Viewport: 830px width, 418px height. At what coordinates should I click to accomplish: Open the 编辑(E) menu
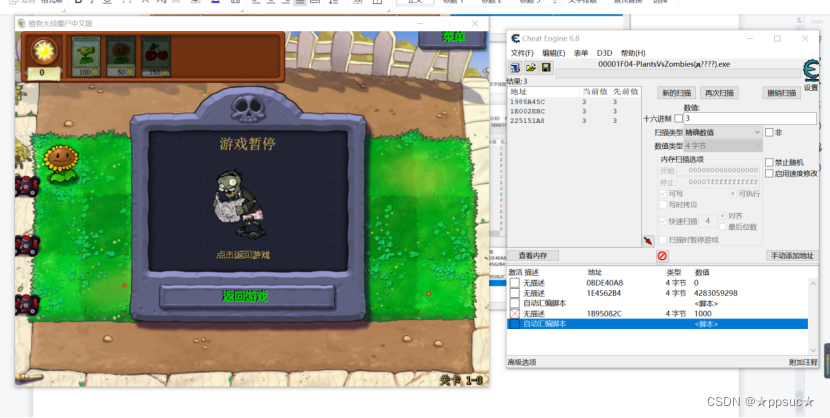click(554, 53)
